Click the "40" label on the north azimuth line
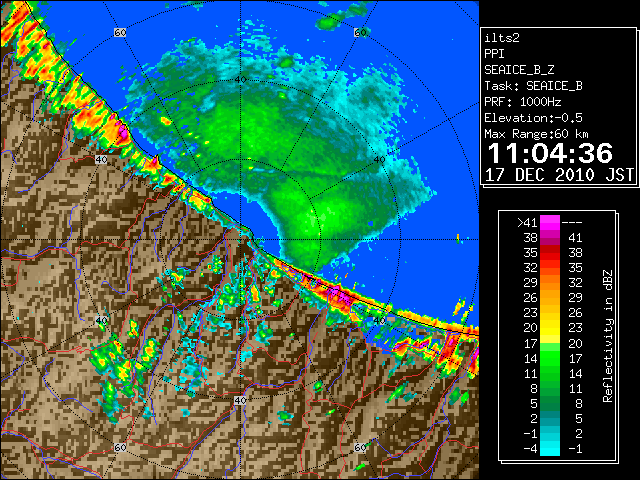The height and width of the screenshot is (480, 640). click(x=240, y=80)
